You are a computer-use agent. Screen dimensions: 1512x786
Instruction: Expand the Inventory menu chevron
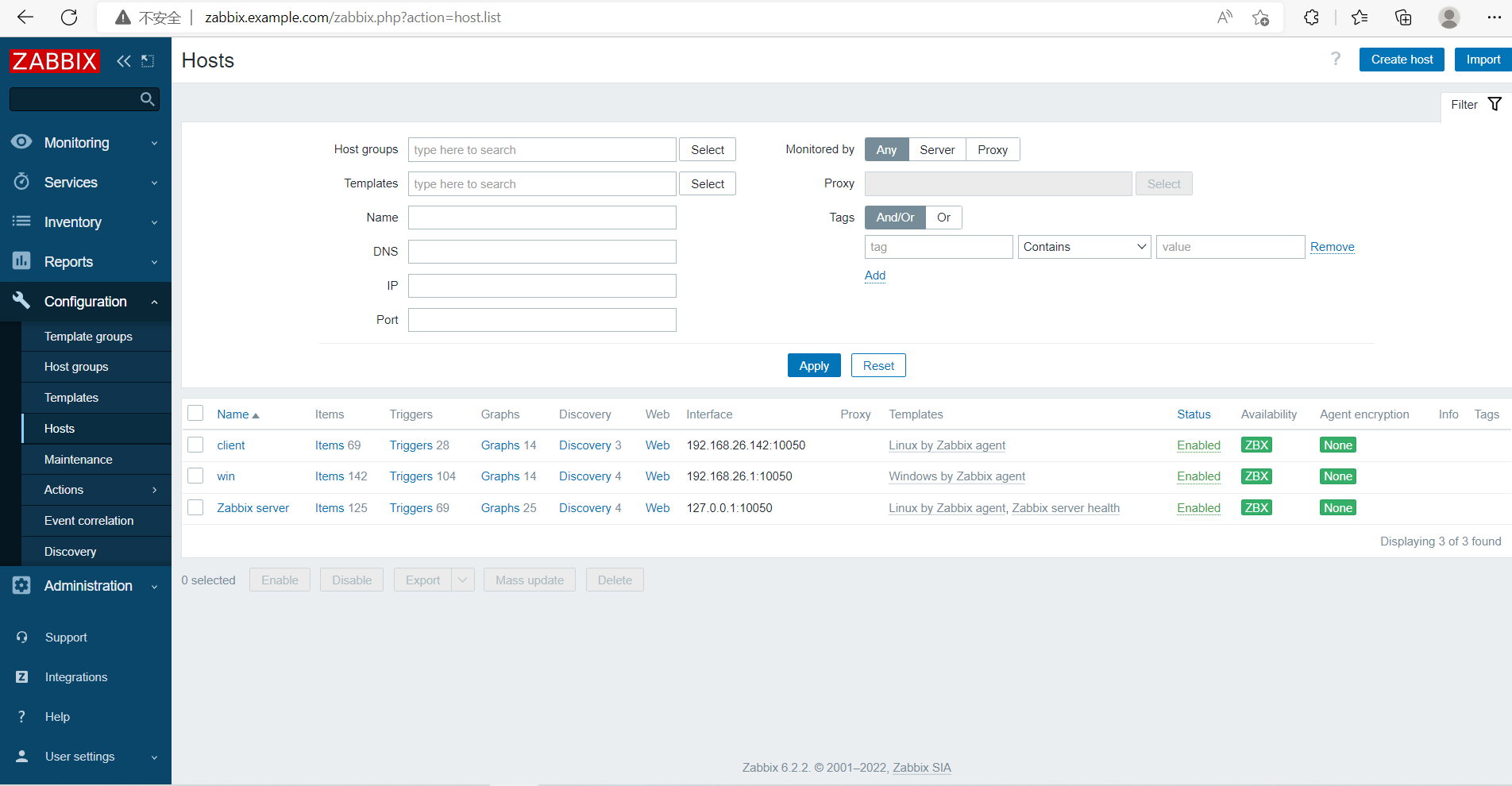154,222
